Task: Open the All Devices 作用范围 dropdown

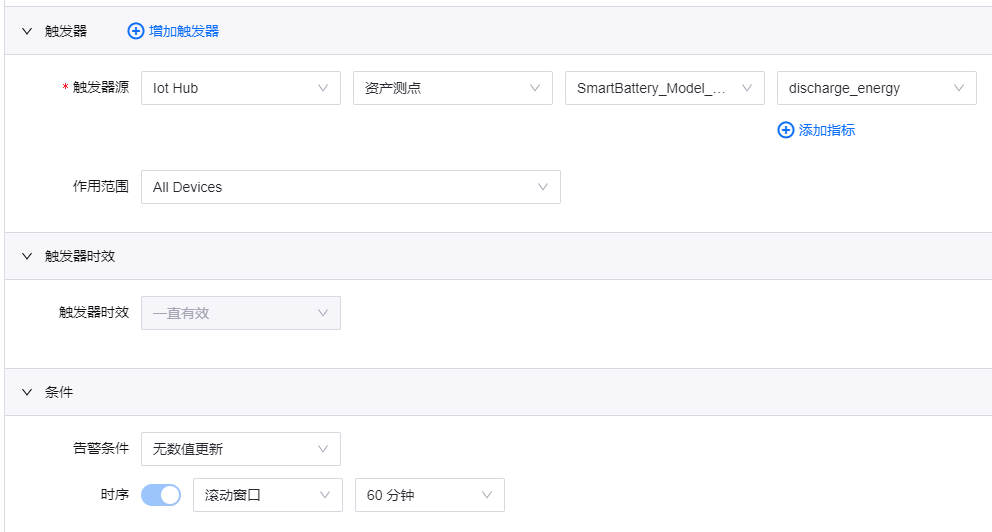Action: [350, 187]
